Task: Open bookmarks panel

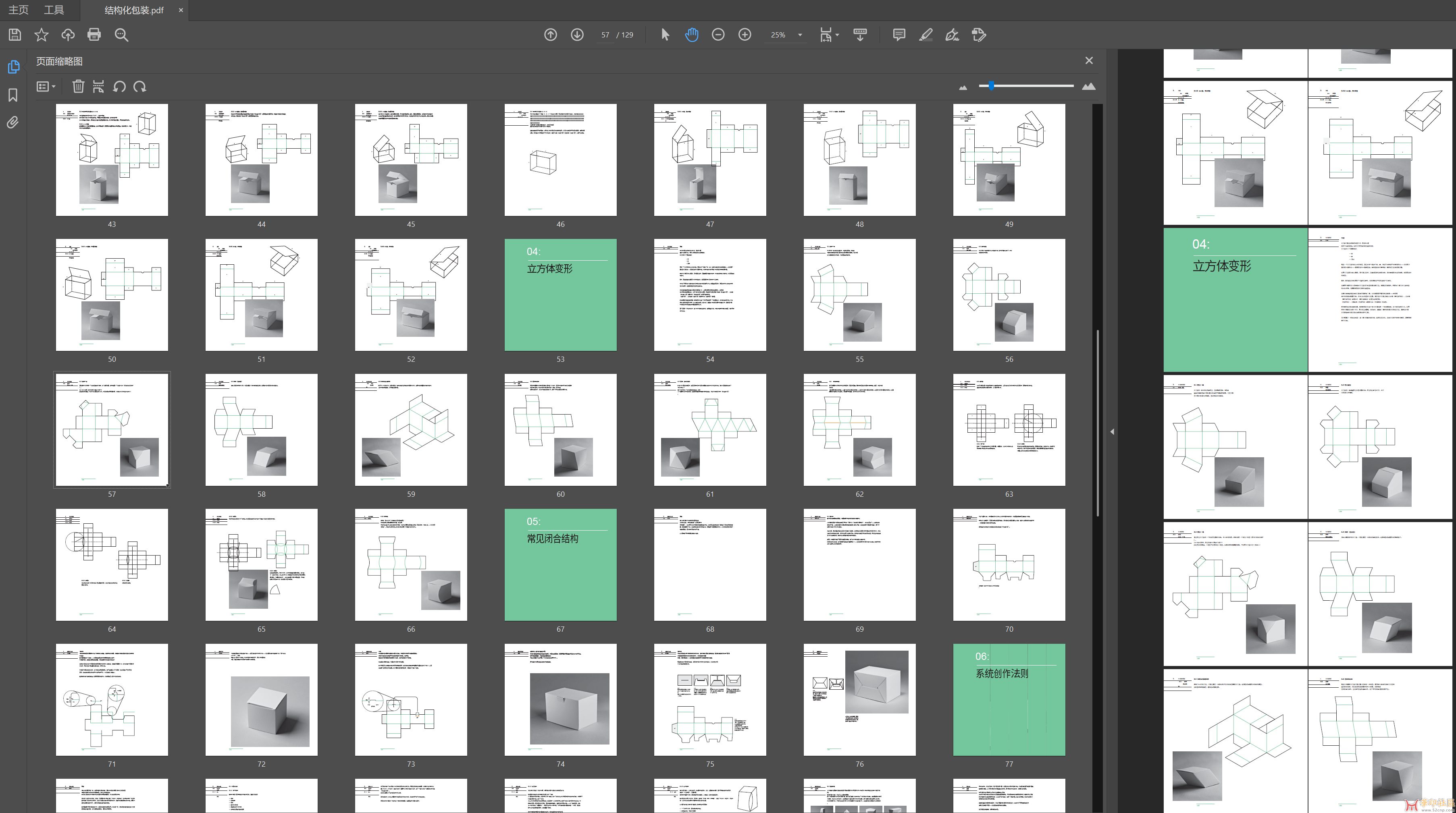Action: pyautogui.click(x=13, y=95)
